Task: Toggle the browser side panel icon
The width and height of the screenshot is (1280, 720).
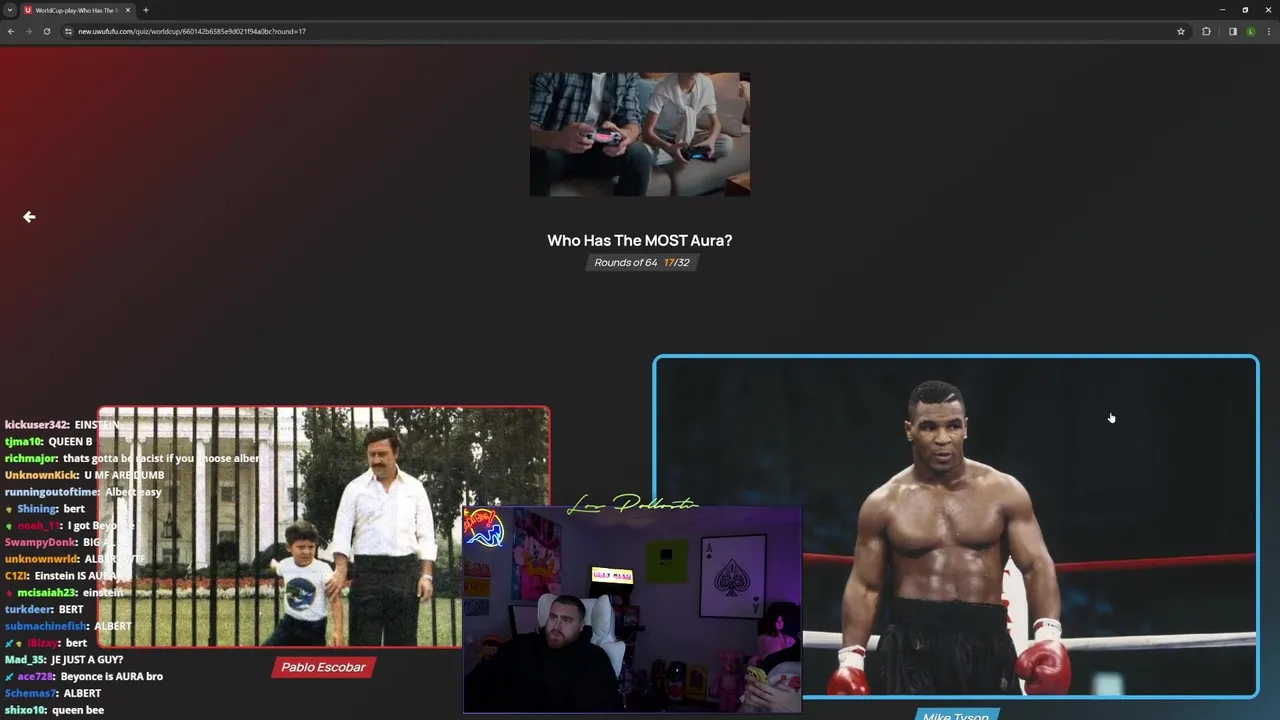Action: [1233, 31]
